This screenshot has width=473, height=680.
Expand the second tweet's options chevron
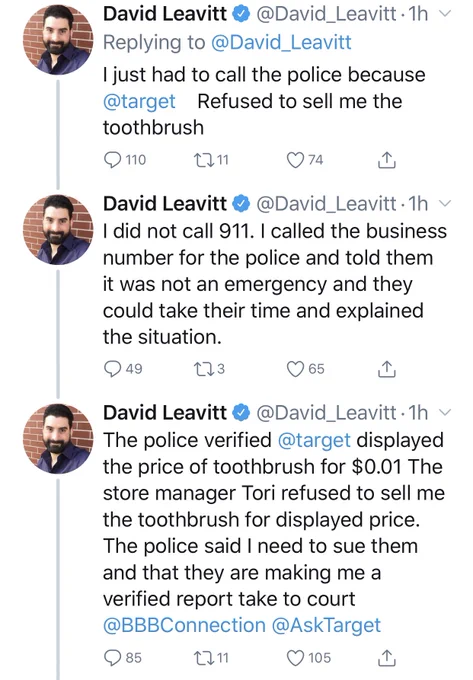click(445, 204)
